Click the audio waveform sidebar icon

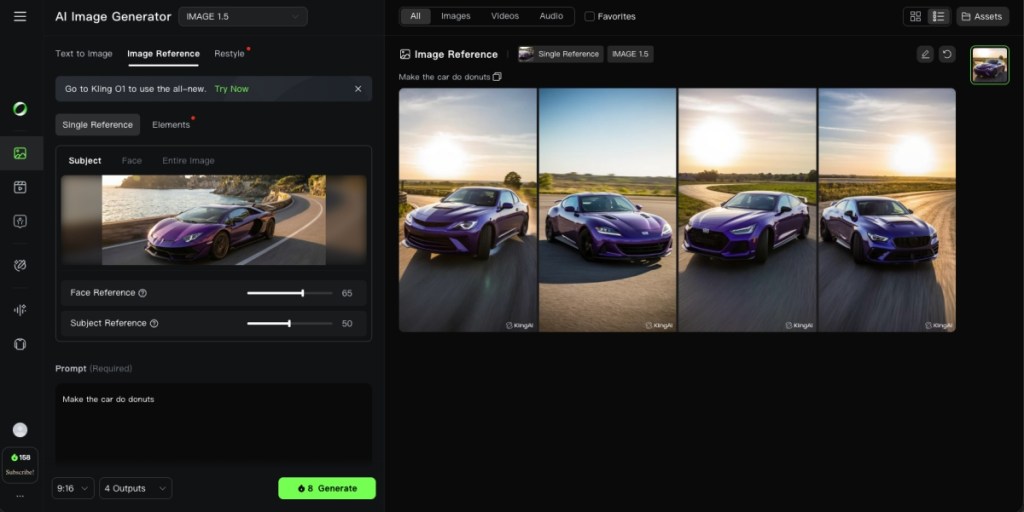point(20,310)
